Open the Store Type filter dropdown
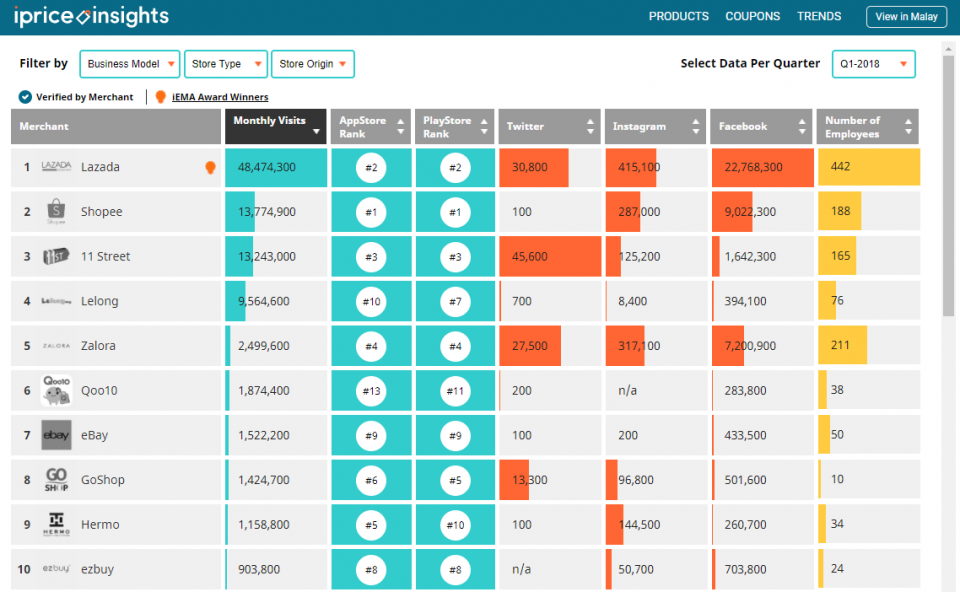 coord(226,64)
